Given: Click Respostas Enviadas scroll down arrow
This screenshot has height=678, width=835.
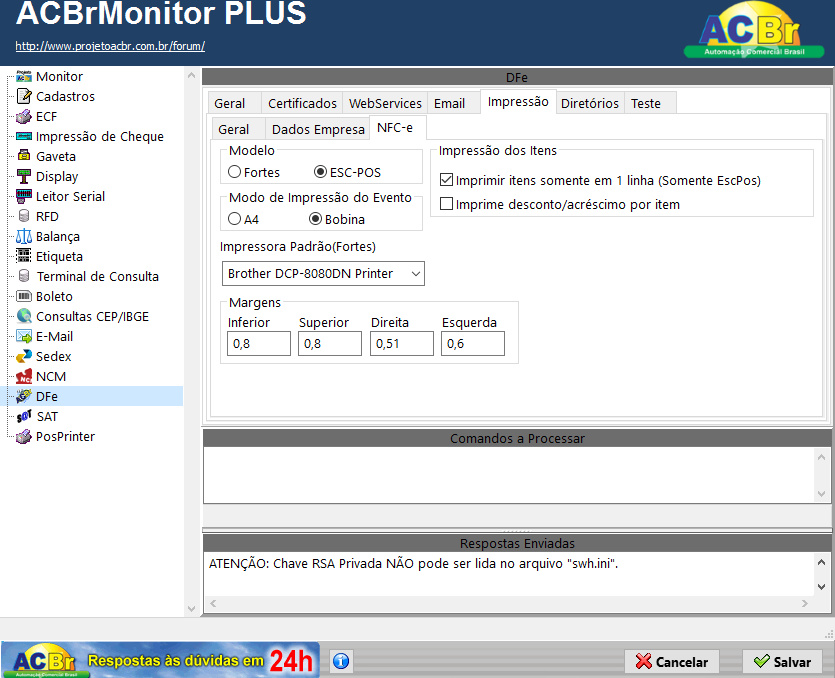Looking at the screenshot, I should click(x=821, y=586).
